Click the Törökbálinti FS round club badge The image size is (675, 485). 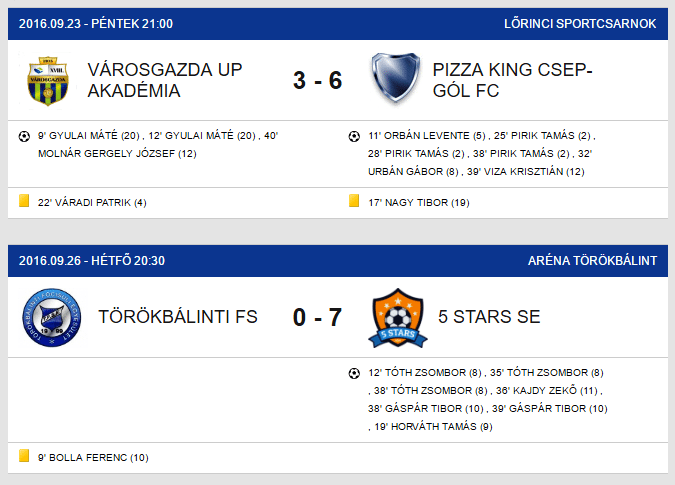52,318
